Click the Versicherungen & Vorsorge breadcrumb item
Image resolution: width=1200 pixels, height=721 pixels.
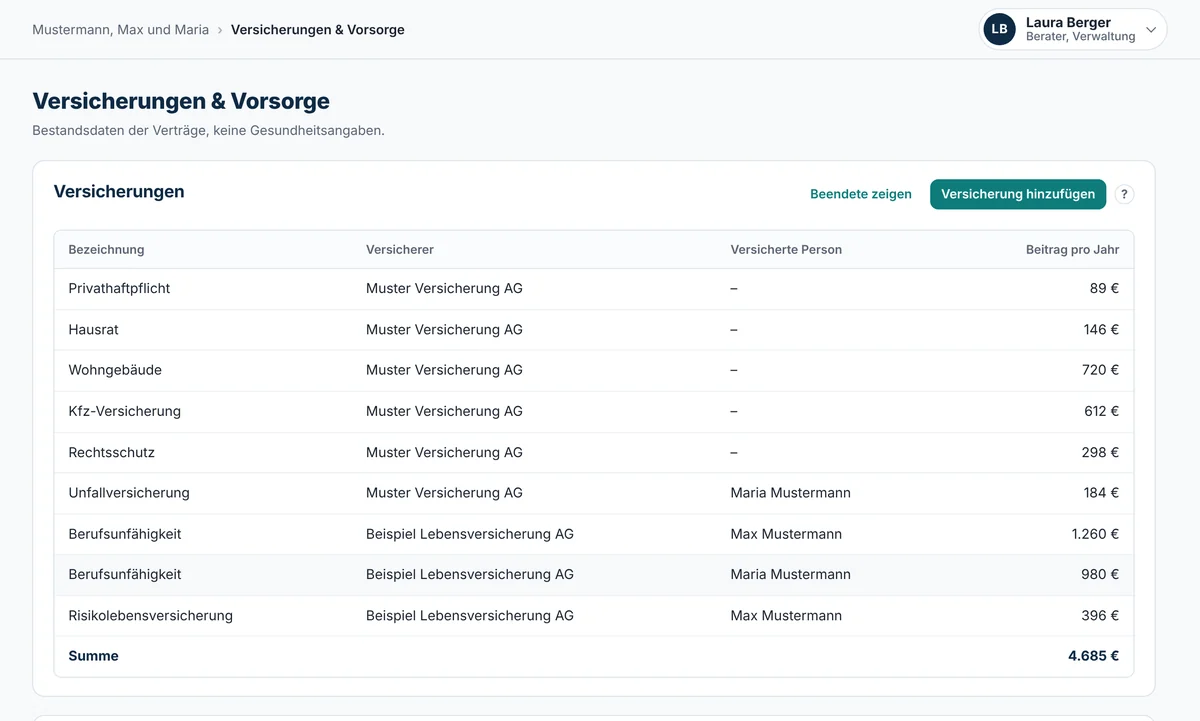click(318, 29)
